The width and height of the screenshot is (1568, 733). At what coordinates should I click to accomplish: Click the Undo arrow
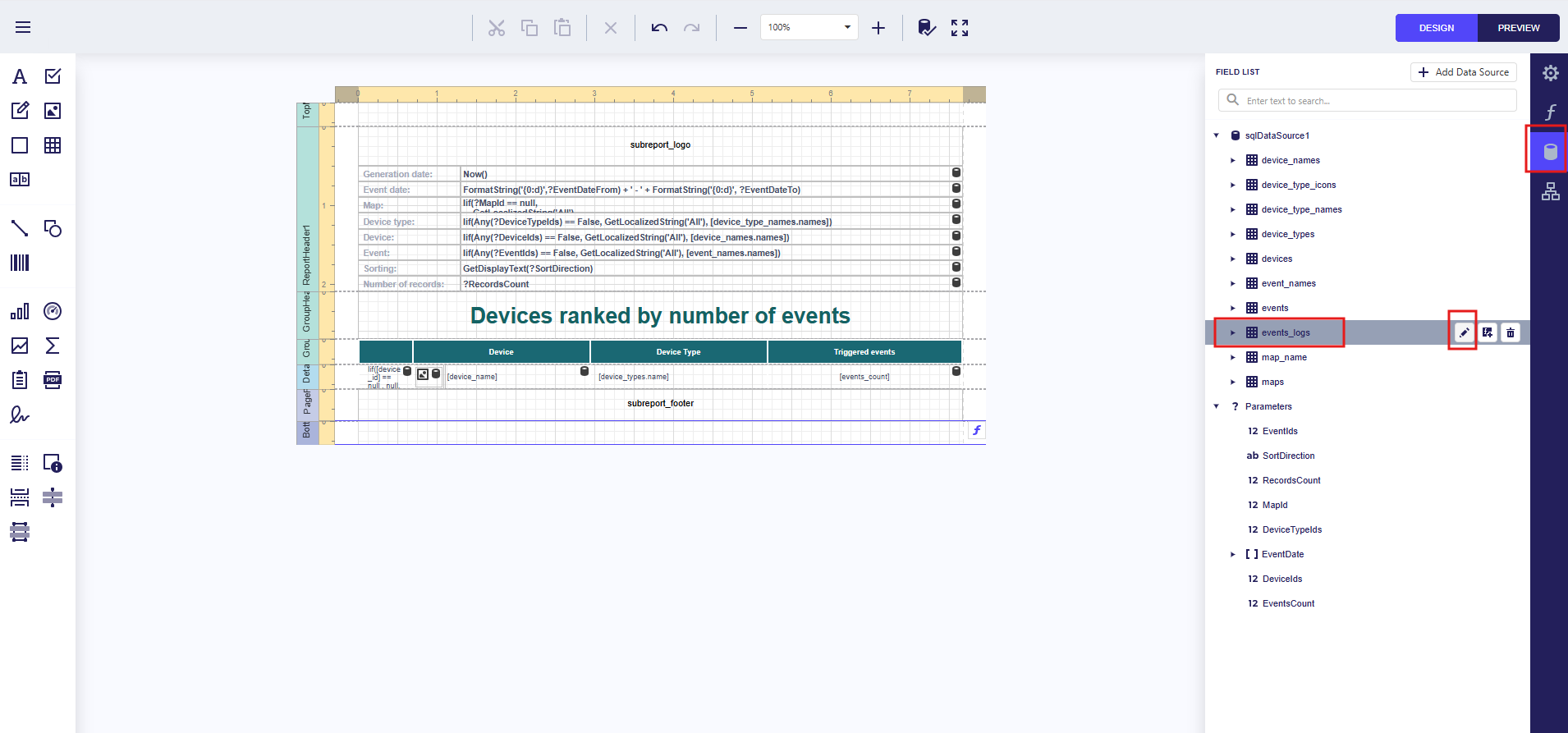[x=659, y=28]
